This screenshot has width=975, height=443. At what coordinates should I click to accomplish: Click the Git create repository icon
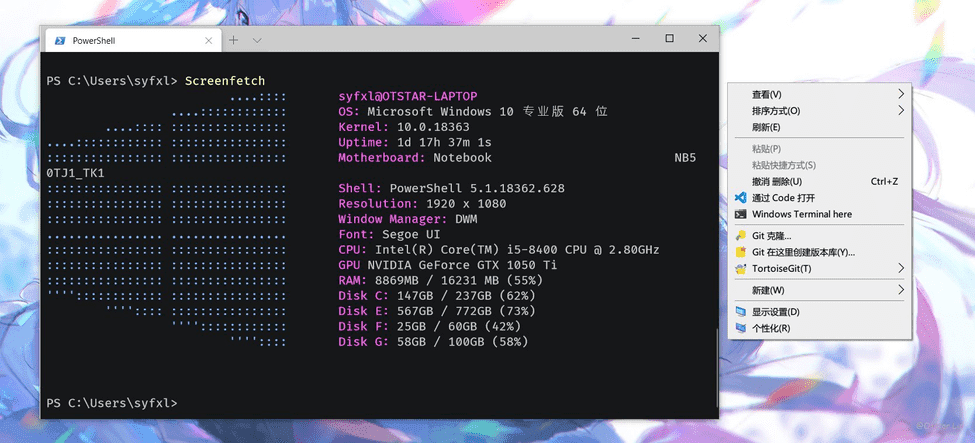point(741,252)
